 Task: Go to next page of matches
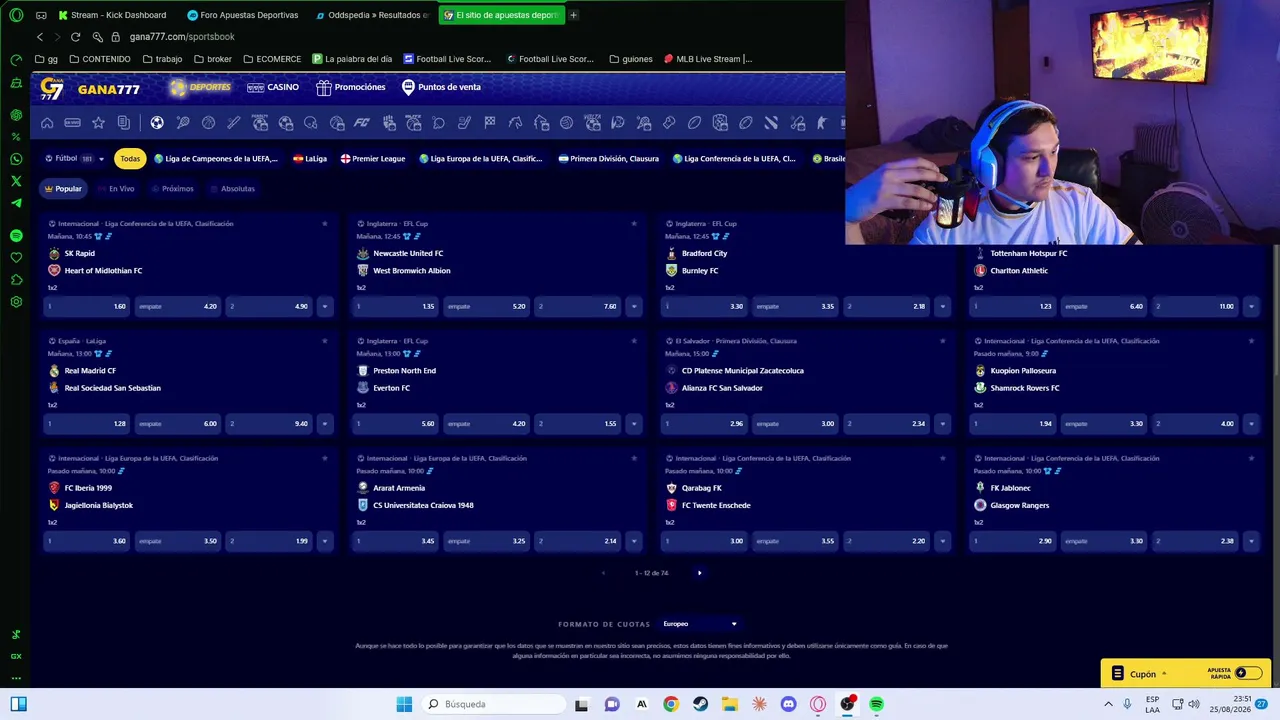click(699, 573)
